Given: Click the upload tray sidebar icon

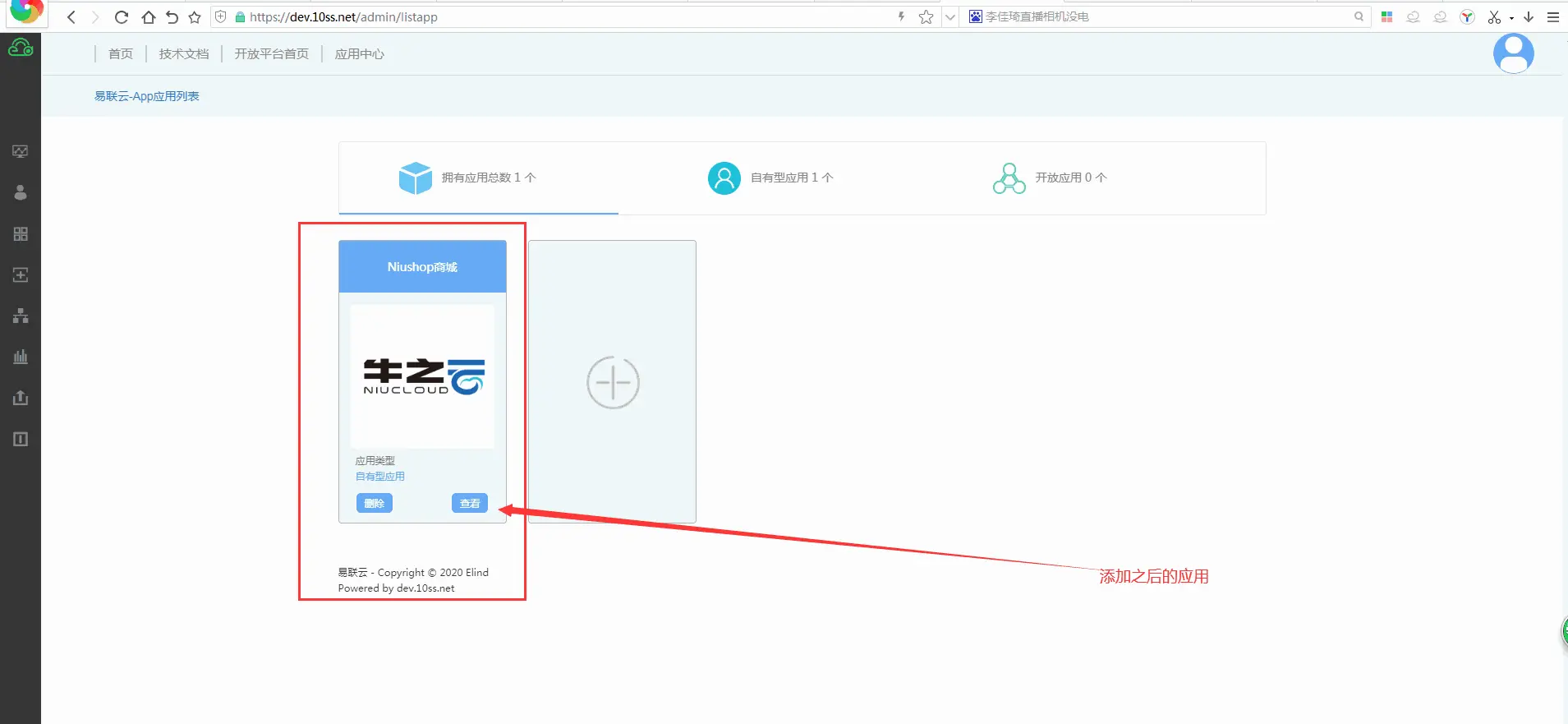Looking at the screenshot, I should pos(21,398).
